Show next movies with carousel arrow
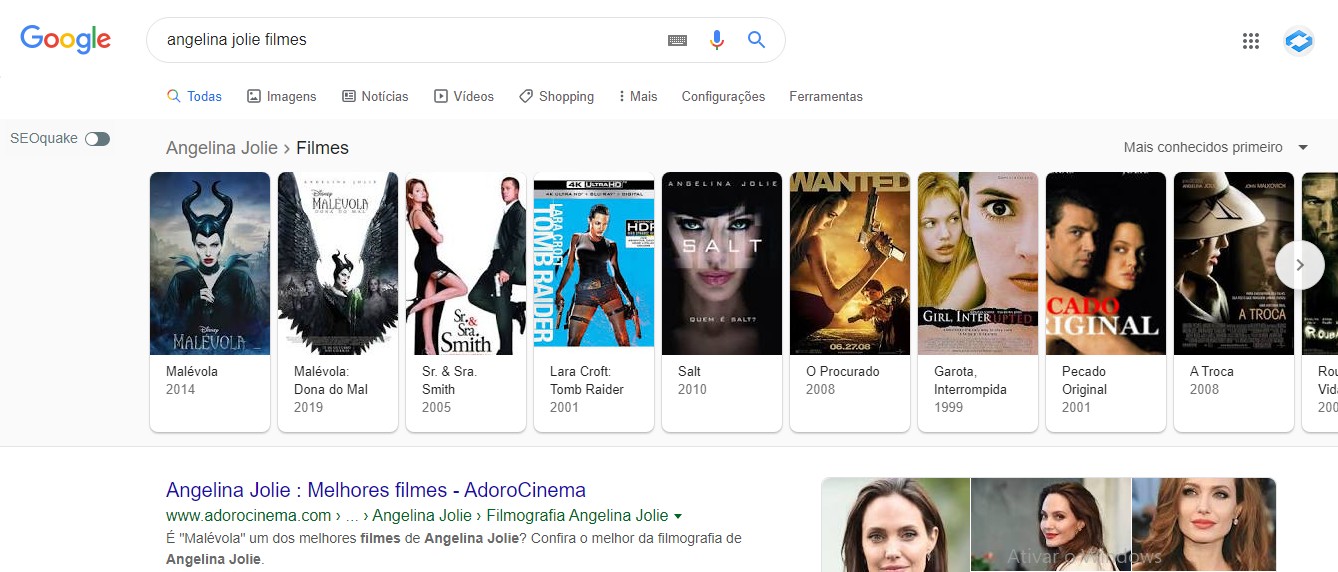 1300,265
